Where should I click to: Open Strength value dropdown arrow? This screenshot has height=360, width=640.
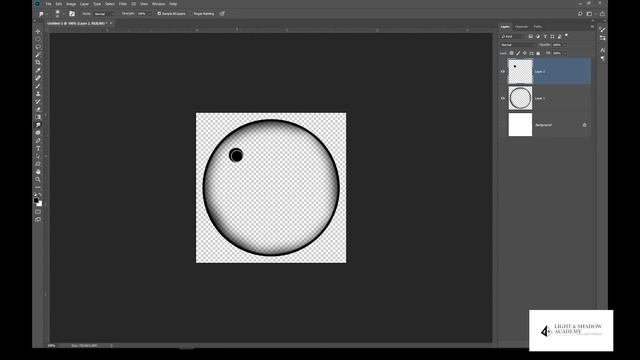tap(149, 13)
